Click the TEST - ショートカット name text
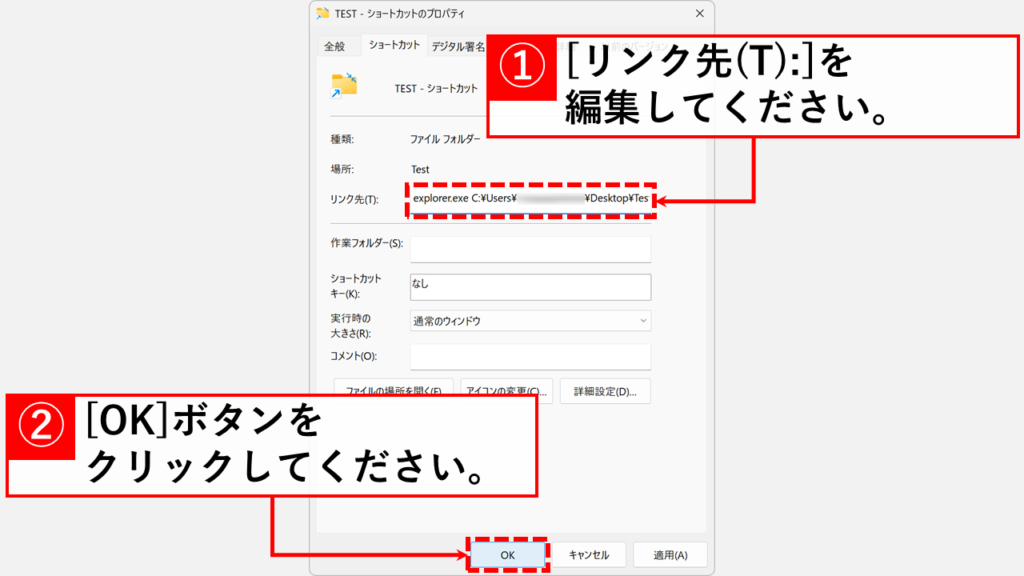The height and width of the screenshot is (576, 1024). coord(436,88)
